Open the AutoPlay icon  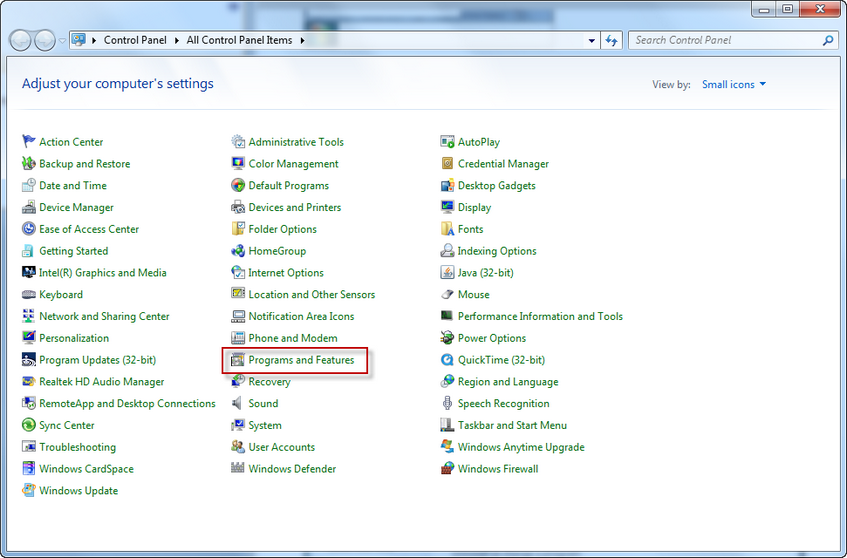[x=447, y=142]
